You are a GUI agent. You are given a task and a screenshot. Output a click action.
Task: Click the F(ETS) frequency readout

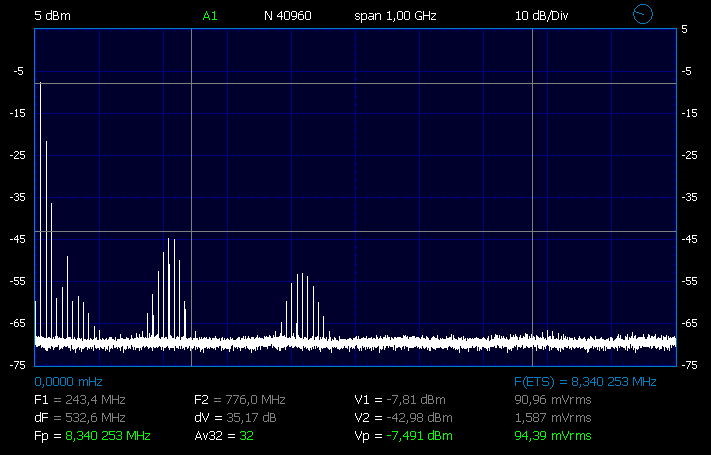click(584, 382)
